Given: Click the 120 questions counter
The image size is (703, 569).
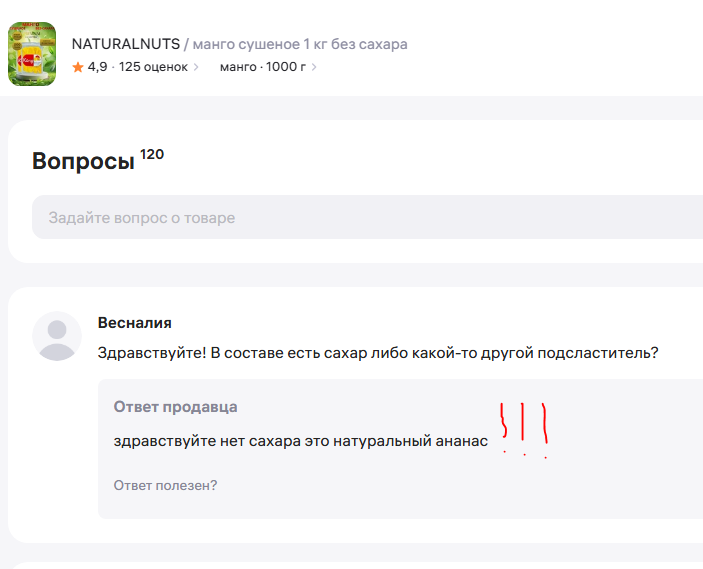Looking at the screenshot, I should pos(152,154).
